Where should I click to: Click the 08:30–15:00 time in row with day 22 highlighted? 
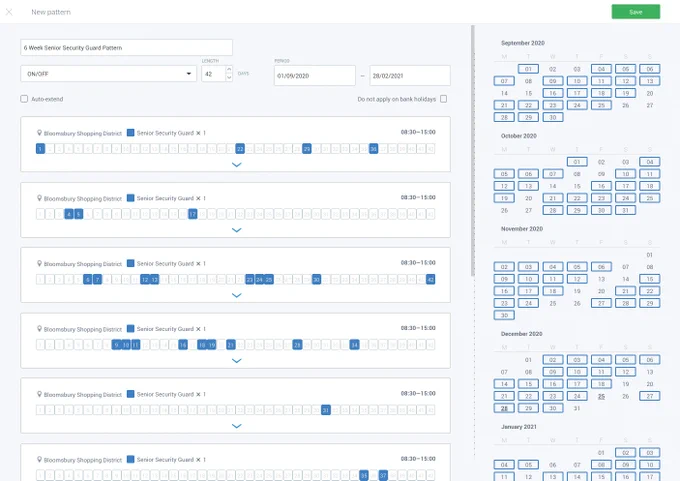[x=418, y=132]
